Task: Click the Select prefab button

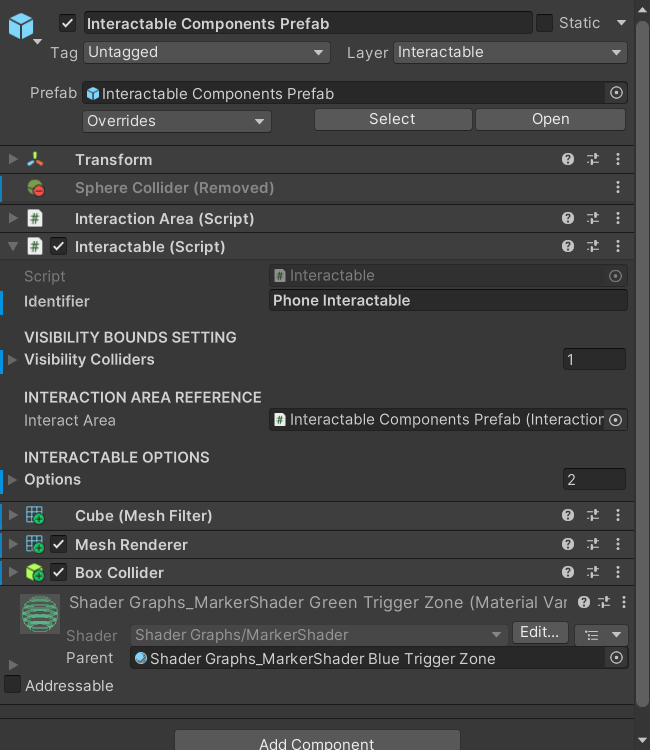Action: [x=393, y=119]
